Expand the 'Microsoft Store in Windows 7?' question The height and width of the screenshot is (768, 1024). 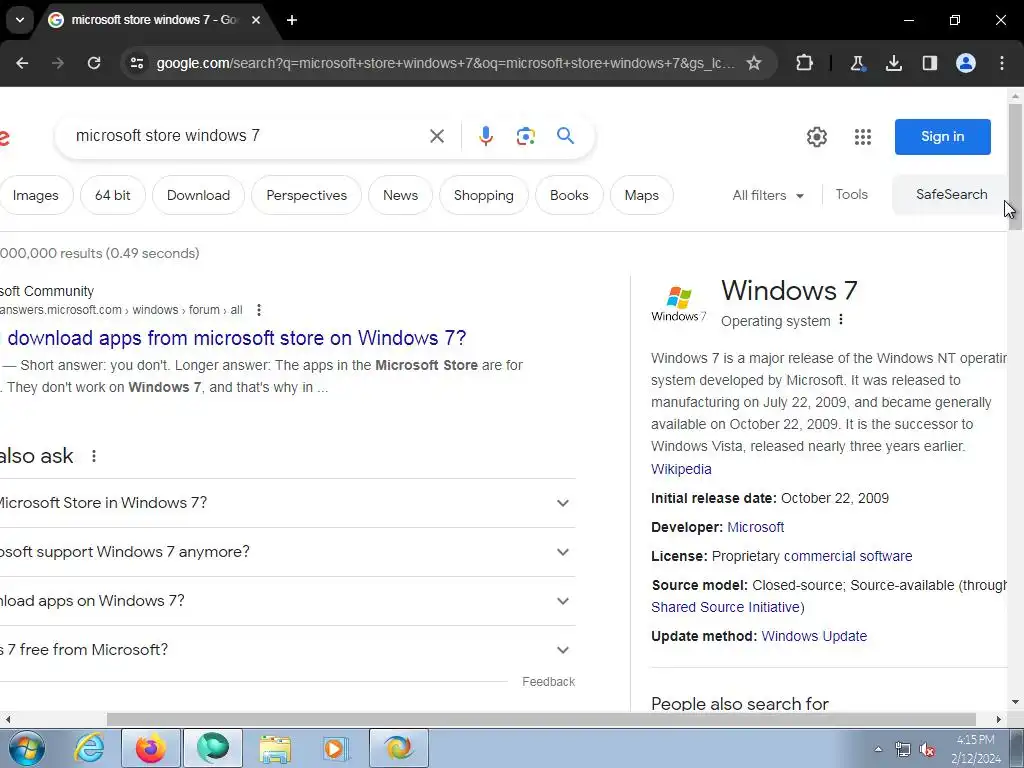(x=287, y=503)
